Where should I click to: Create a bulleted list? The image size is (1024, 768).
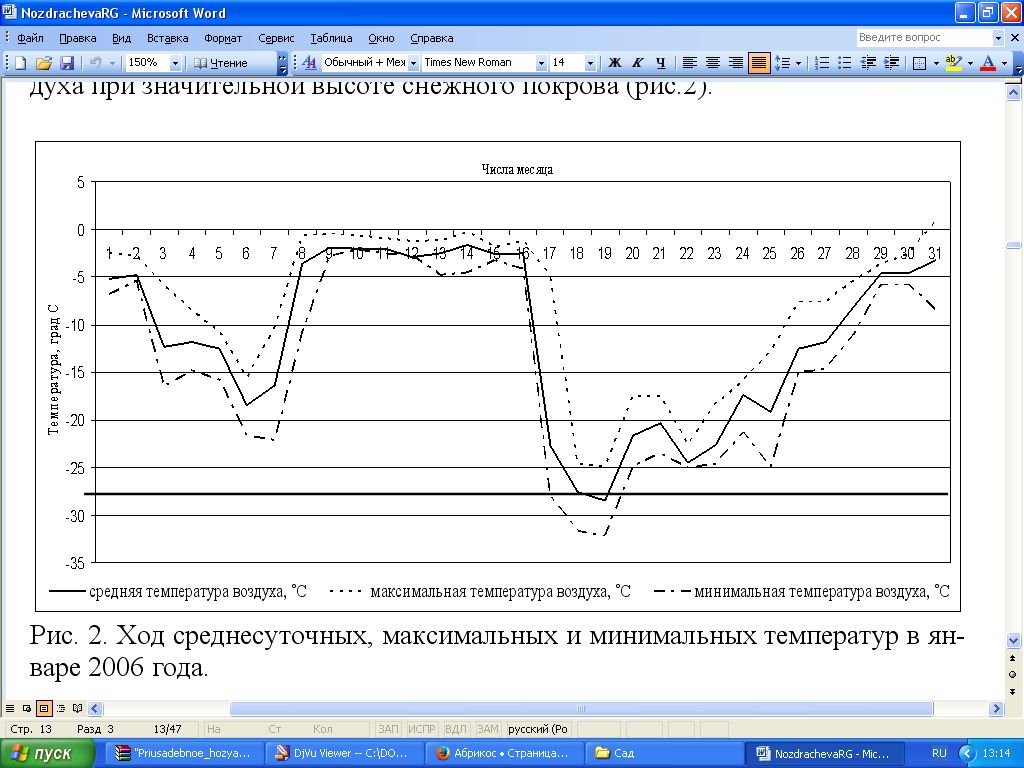[x=845, y=62]
